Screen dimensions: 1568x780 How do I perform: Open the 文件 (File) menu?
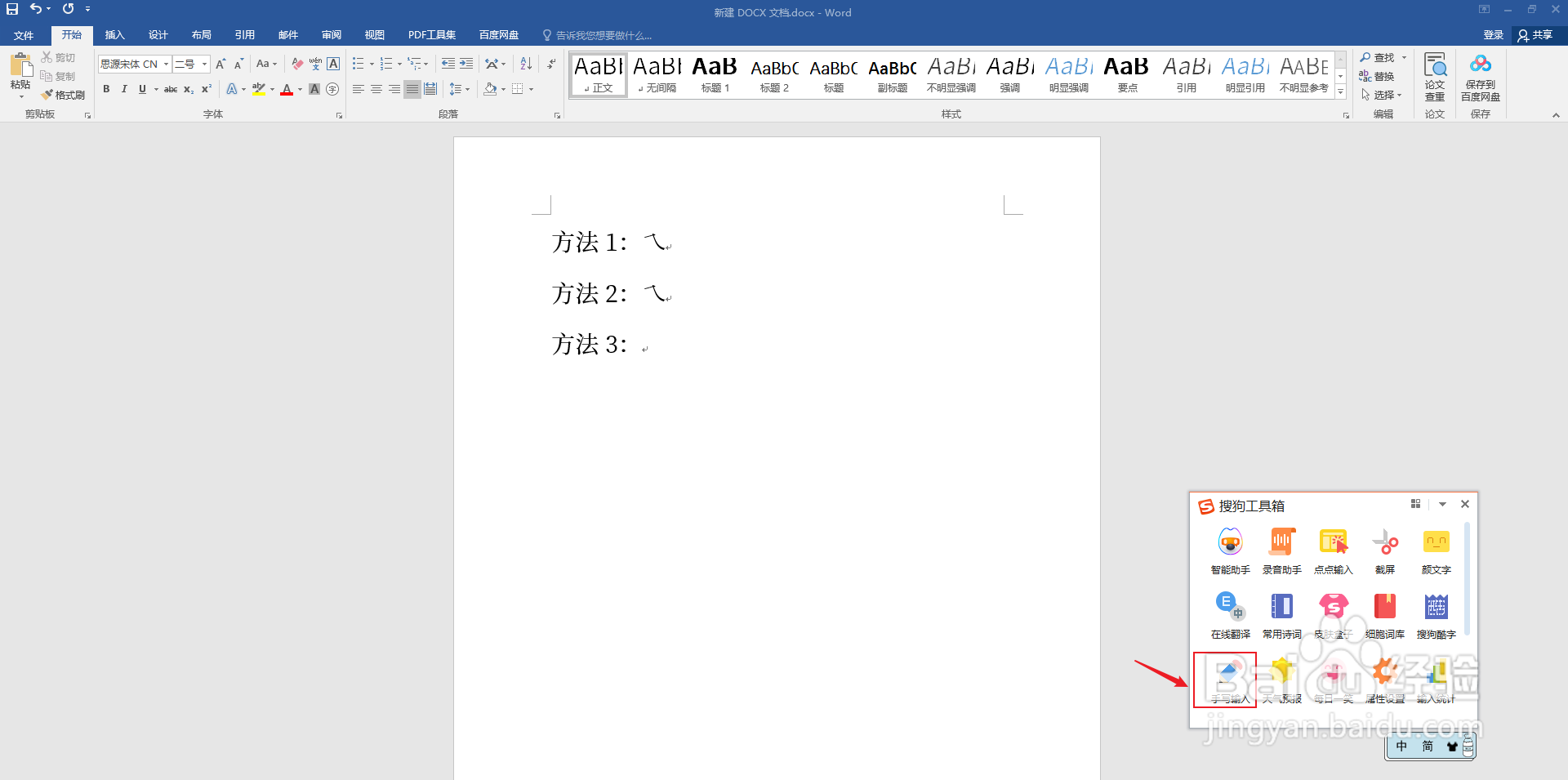(24, 35)
